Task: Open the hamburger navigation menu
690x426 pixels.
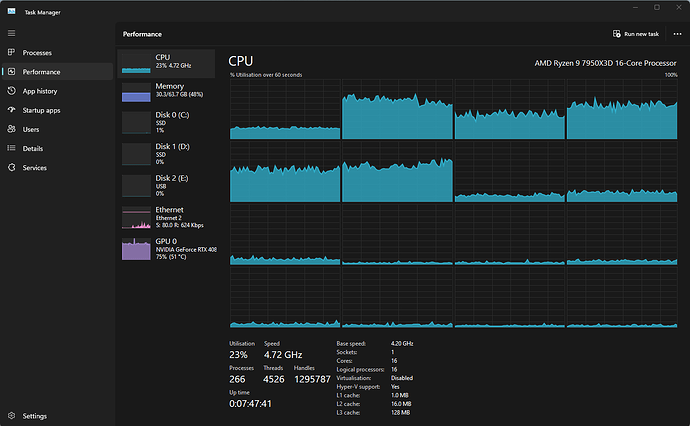Action: 11,33
